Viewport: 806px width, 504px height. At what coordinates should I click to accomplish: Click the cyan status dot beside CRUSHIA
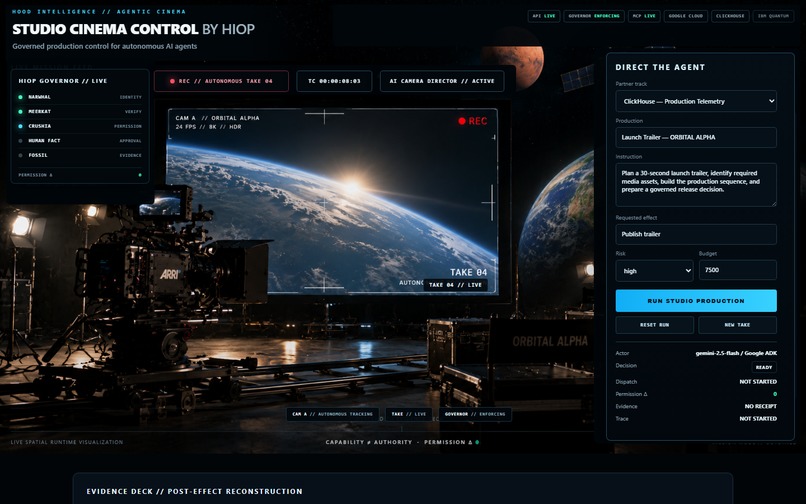tap(21, 126)
